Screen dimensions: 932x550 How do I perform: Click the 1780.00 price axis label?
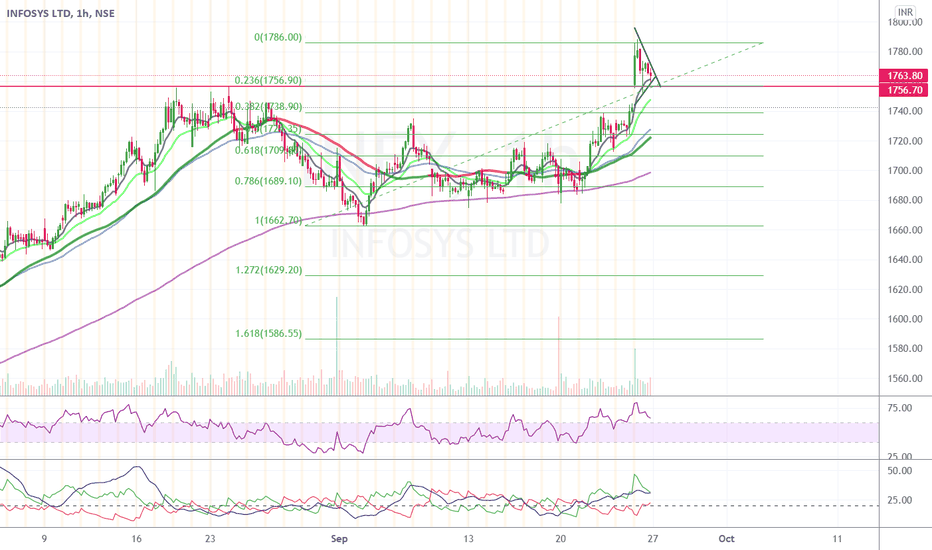coord(905,52)
